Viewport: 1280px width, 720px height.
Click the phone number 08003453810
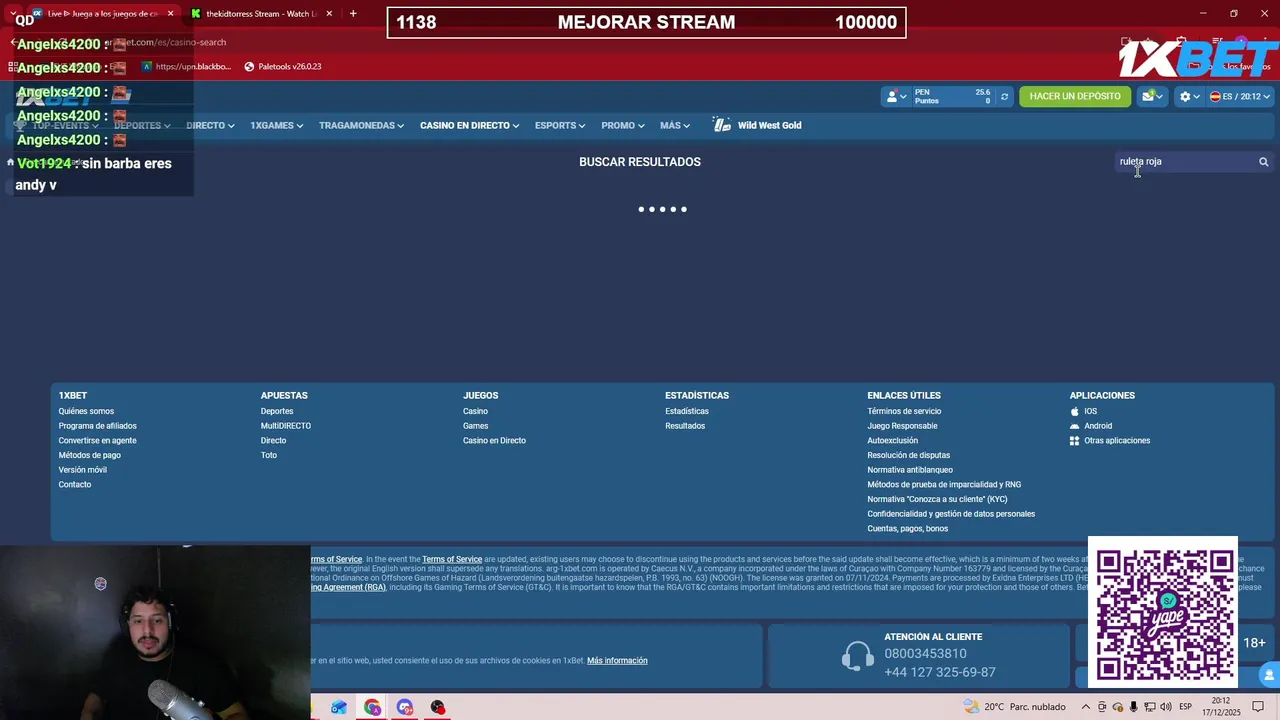(925, 654)
